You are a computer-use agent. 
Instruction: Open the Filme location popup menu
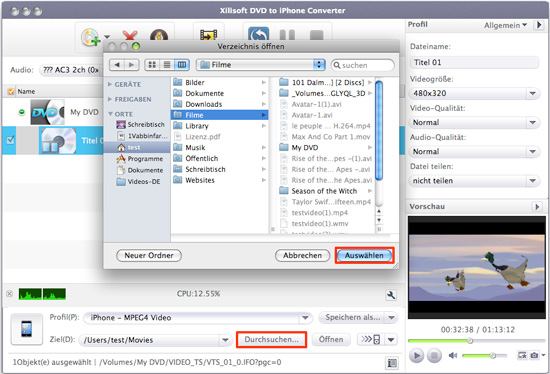tap(261, 65)
